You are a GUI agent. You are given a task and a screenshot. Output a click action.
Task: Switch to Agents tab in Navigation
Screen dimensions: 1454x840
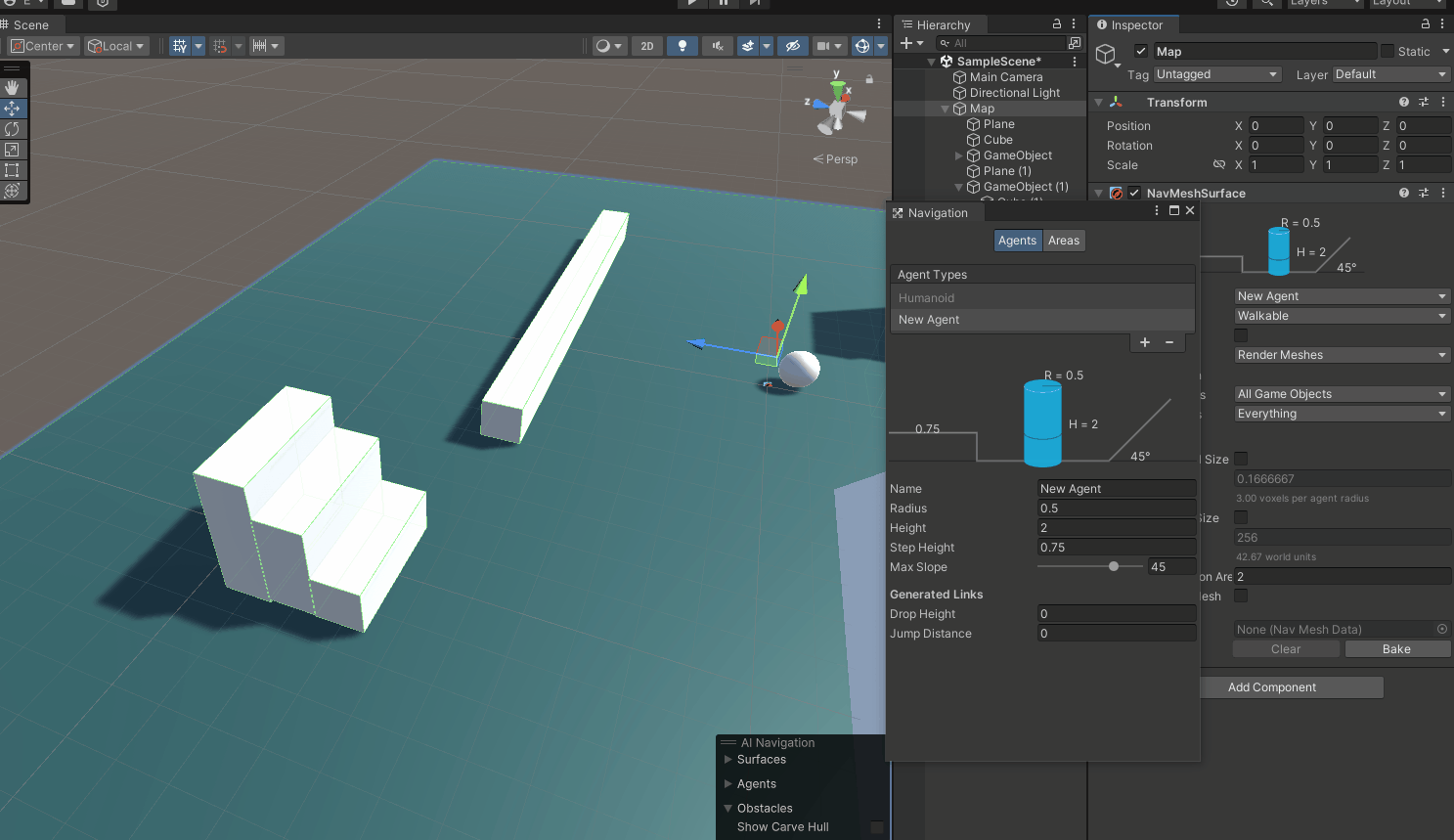[x=1017, y=241]
